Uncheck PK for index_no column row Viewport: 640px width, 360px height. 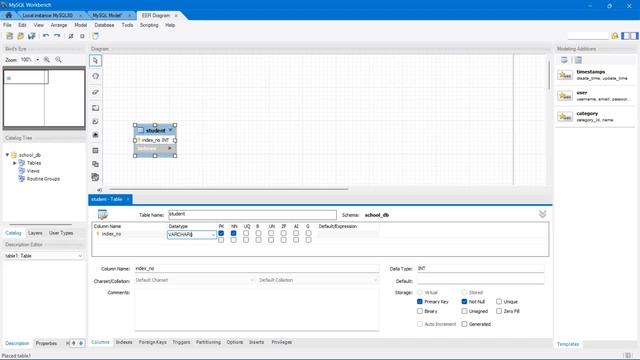coord(221,233)
